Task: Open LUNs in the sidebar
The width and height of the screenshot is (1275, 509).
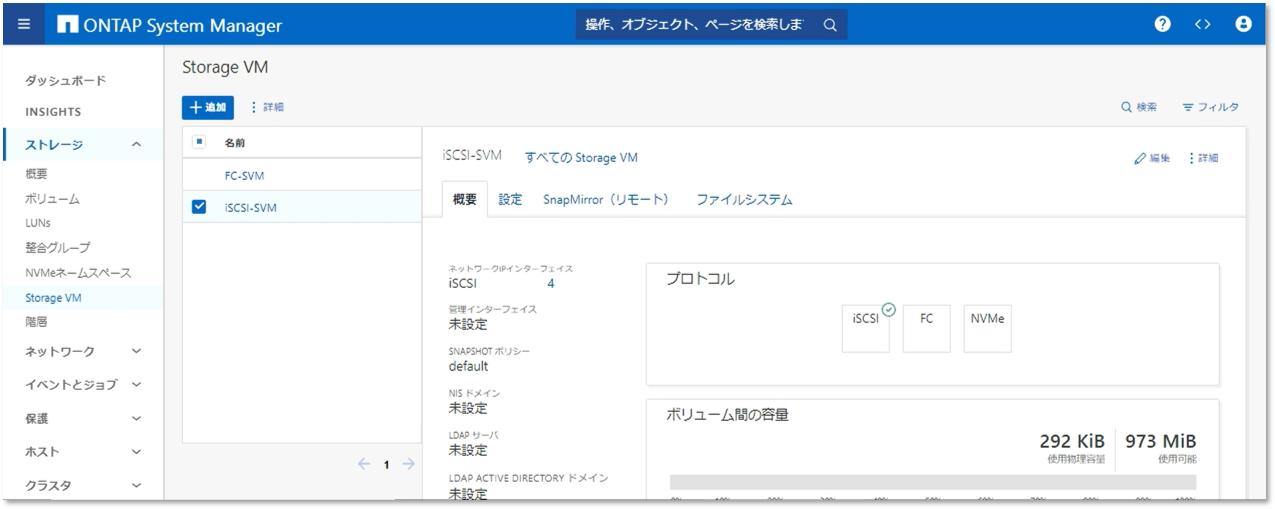Action: tap(38, 223)
